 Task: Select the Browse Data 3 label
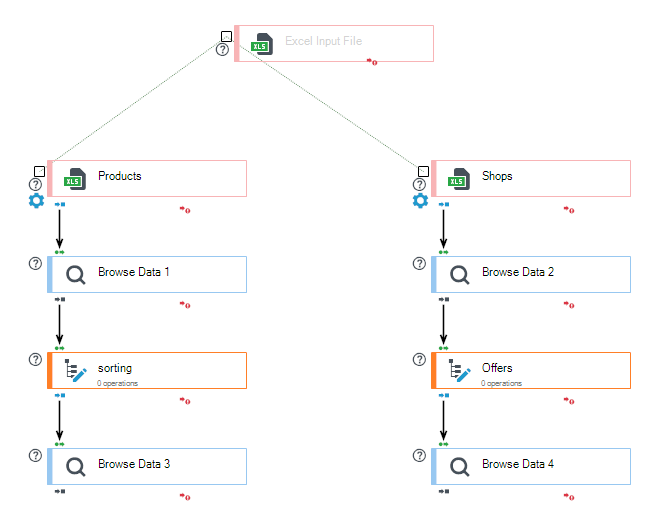click(134, 464)
